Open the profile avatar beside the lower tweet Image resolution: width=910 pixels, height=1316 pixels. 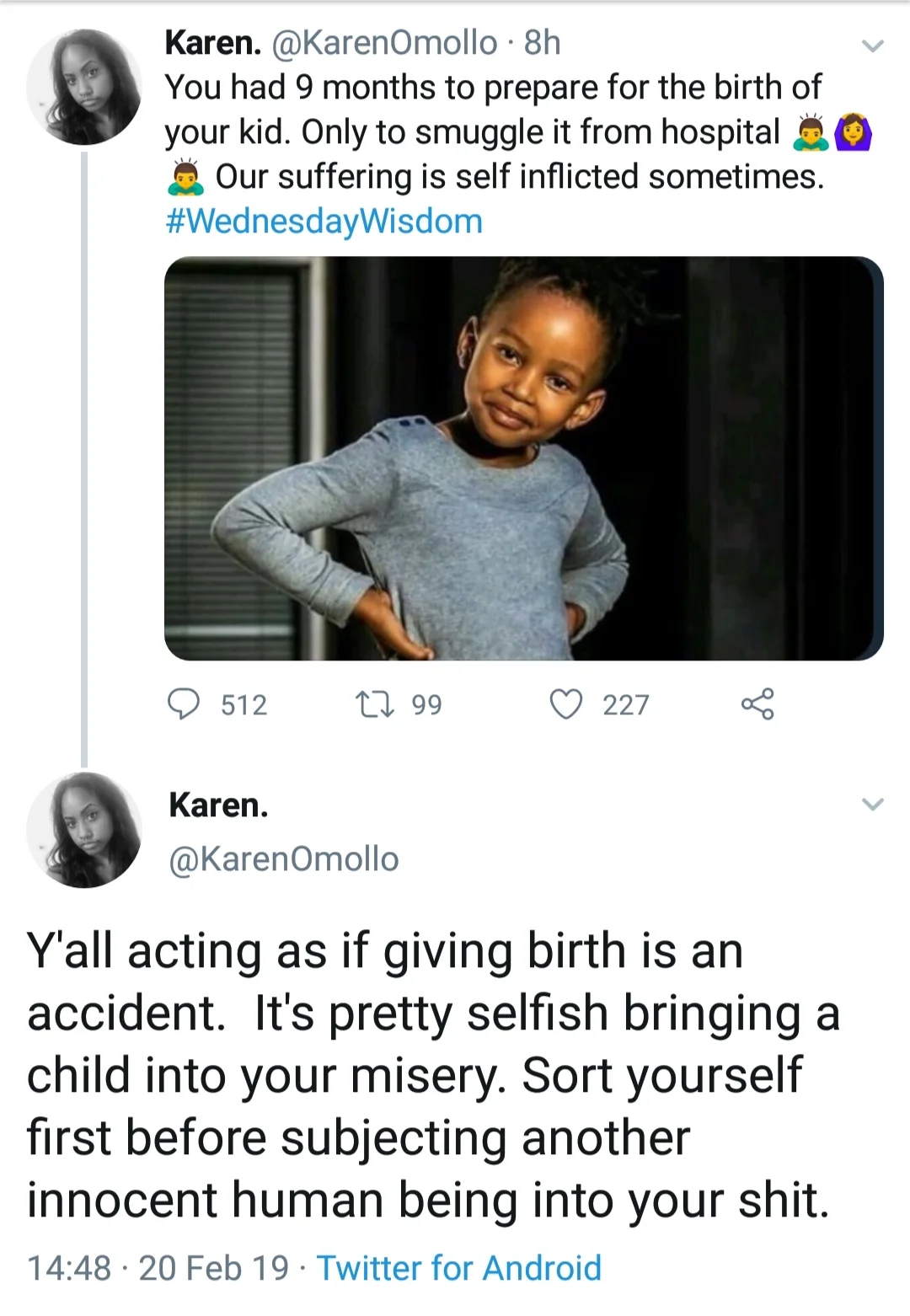(x=84, y=830)
